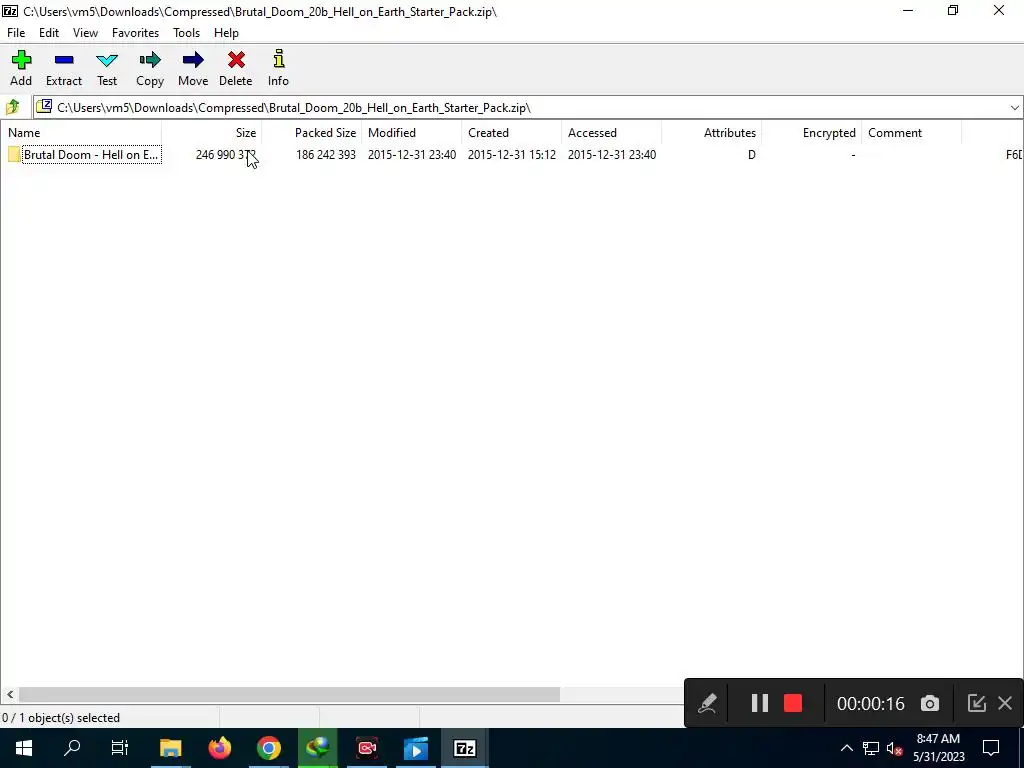Click the Brutal Doom folder icon
1024x768 pixels.
click(x=14, y=155)
